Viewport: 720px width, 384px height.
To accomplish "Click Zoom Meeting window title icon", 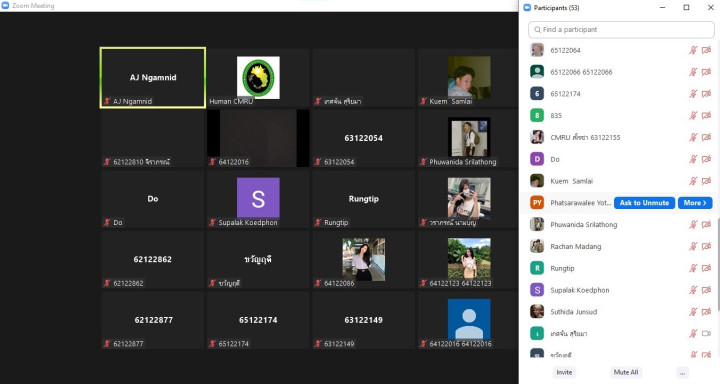I will [x=6, y=6].
